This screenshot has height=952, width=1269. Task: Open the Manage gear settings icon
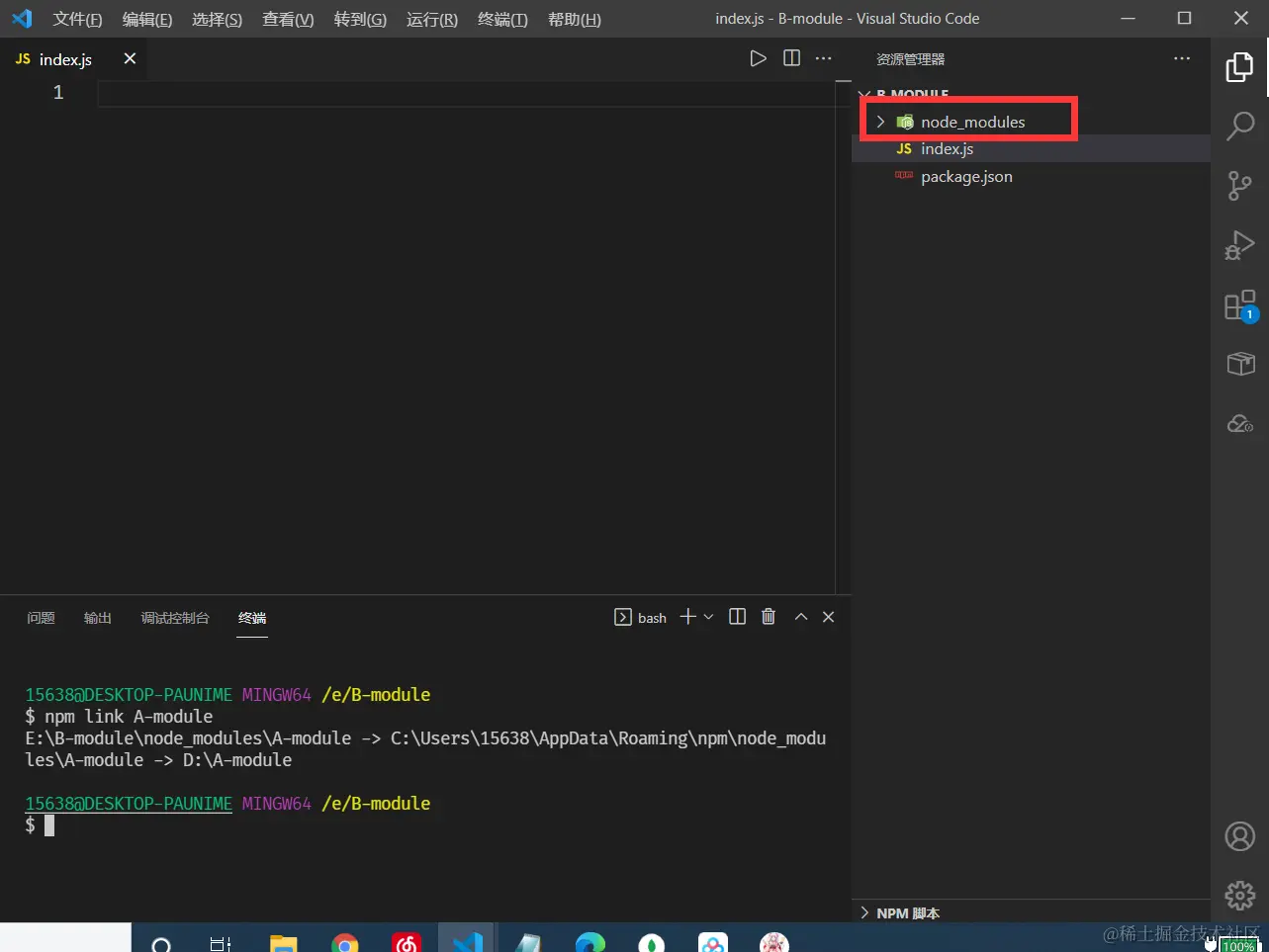tap(1239, 896)
